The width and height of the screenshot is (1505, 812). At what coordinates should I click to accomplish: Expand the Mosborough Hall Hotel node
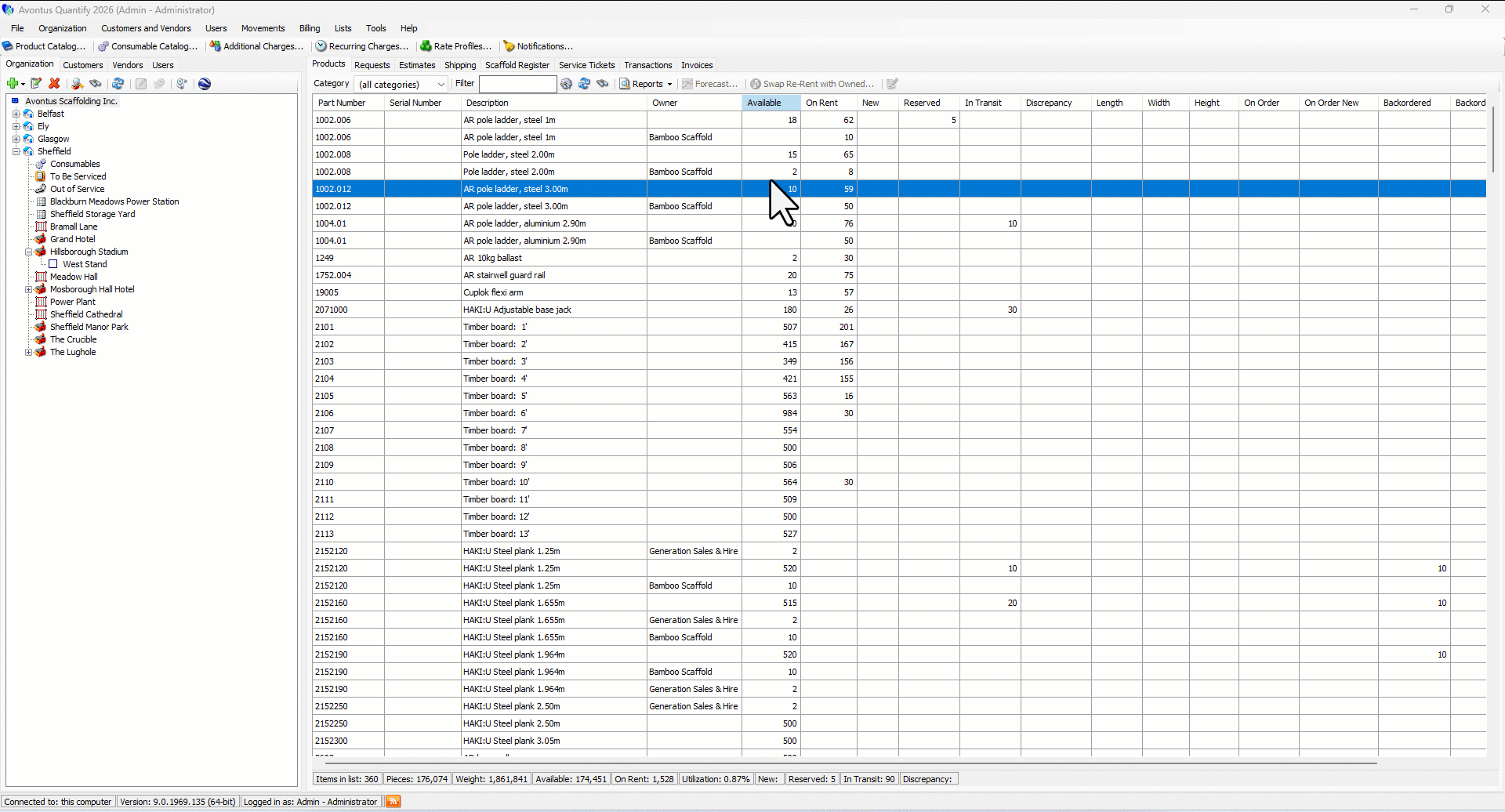[28, 289]
